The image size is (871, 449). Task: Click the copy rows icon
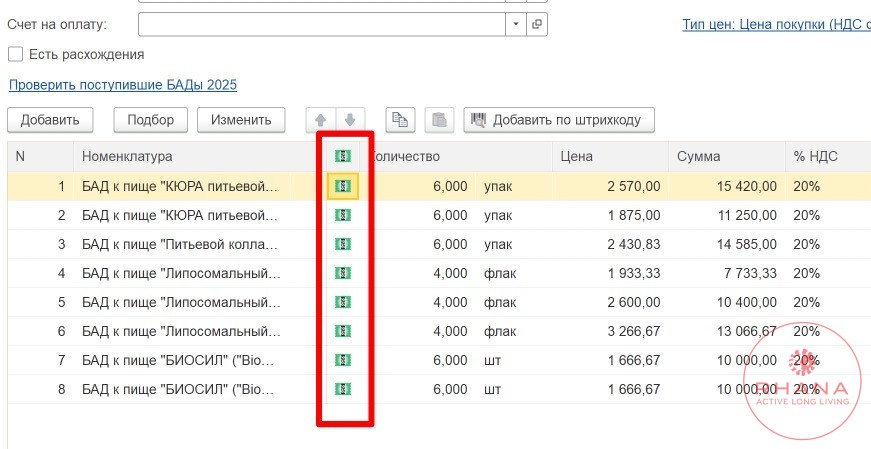click(400, 120)
